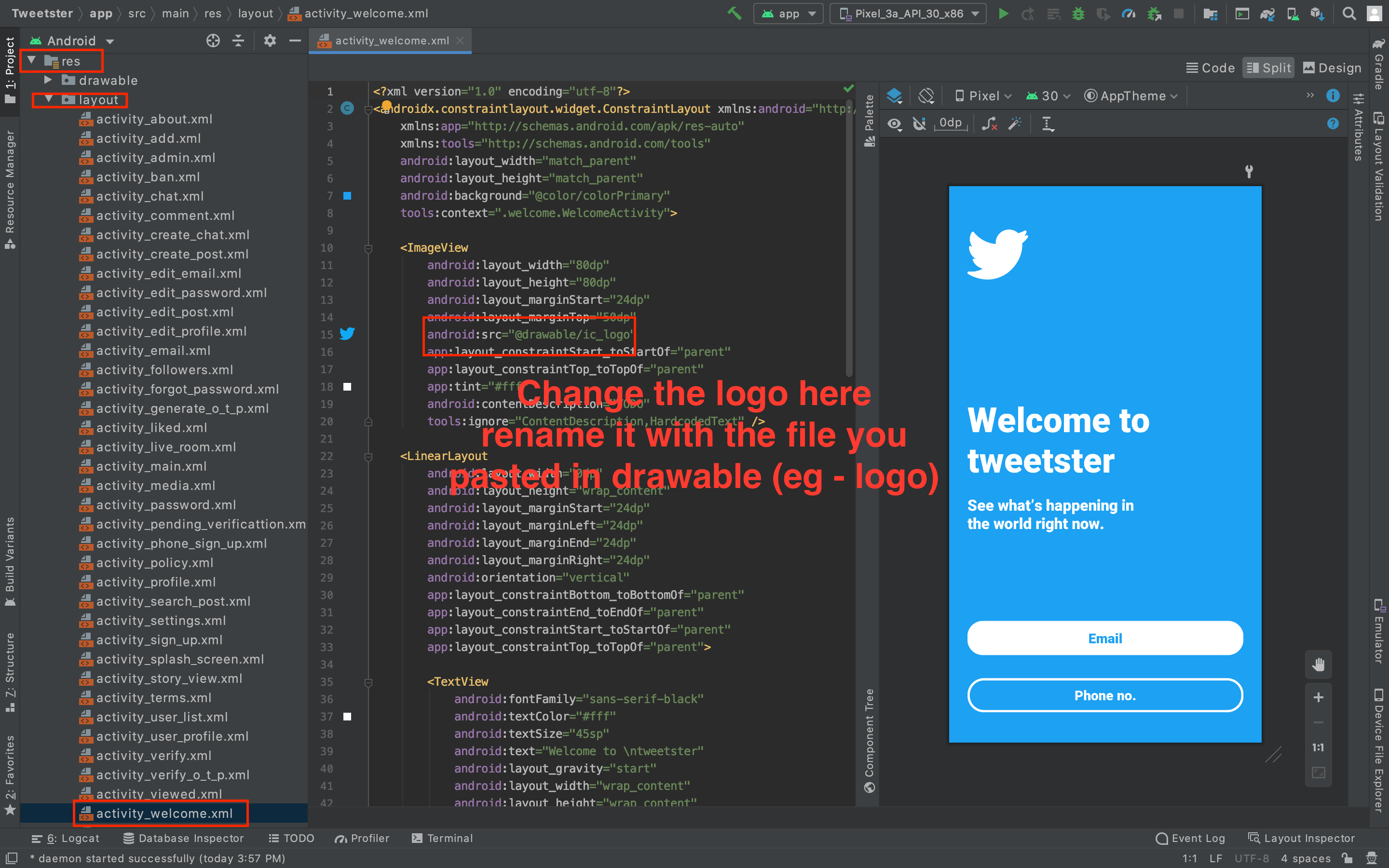Click the Debug app bug icon
This screenshot has height=868, width=1389.
1078,13
